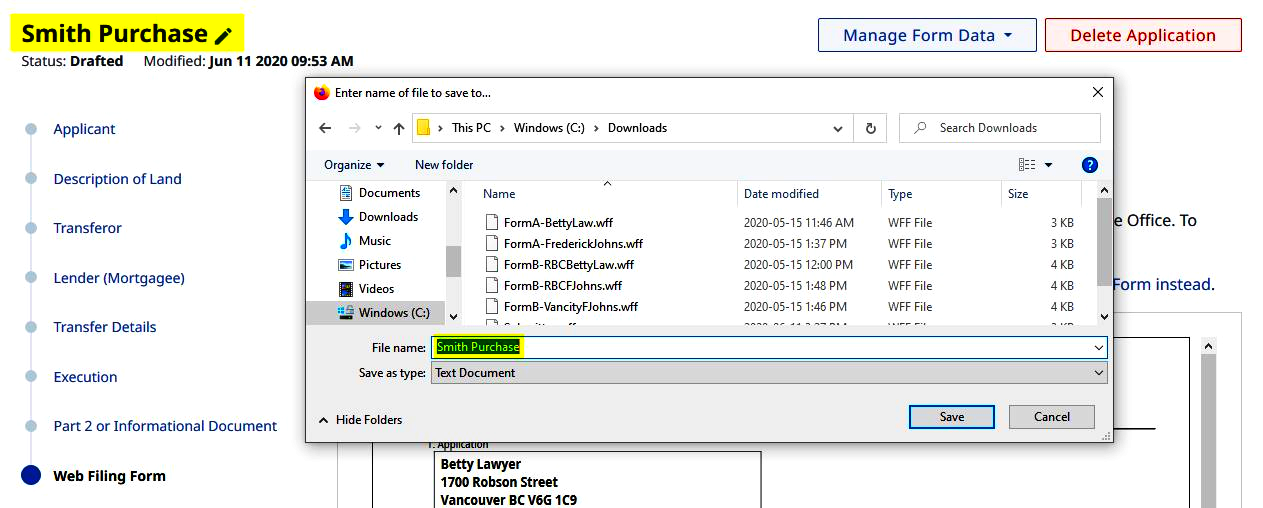Screen dimensions: 1263x508
Task: Click the folder icon in address bar
Action: coord(424,128)
